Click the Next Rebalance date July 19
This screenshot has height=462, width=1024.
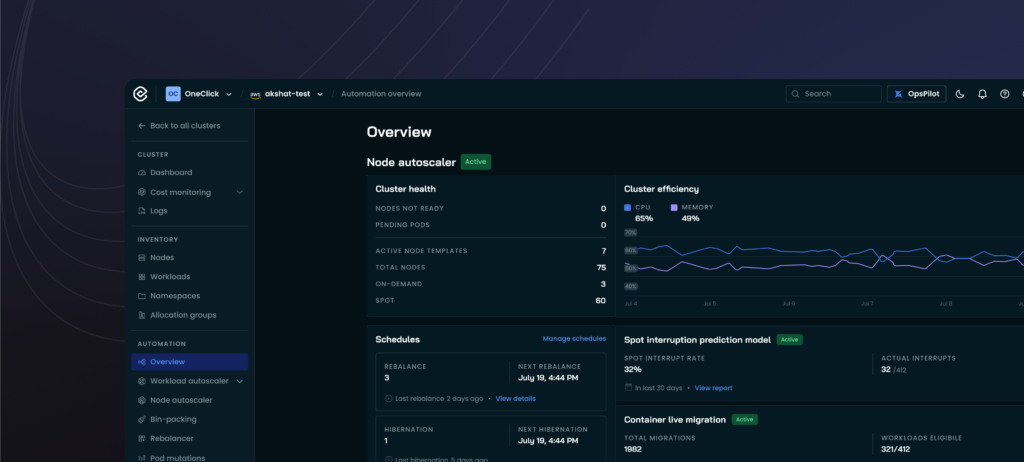click(x=548, y=378)
